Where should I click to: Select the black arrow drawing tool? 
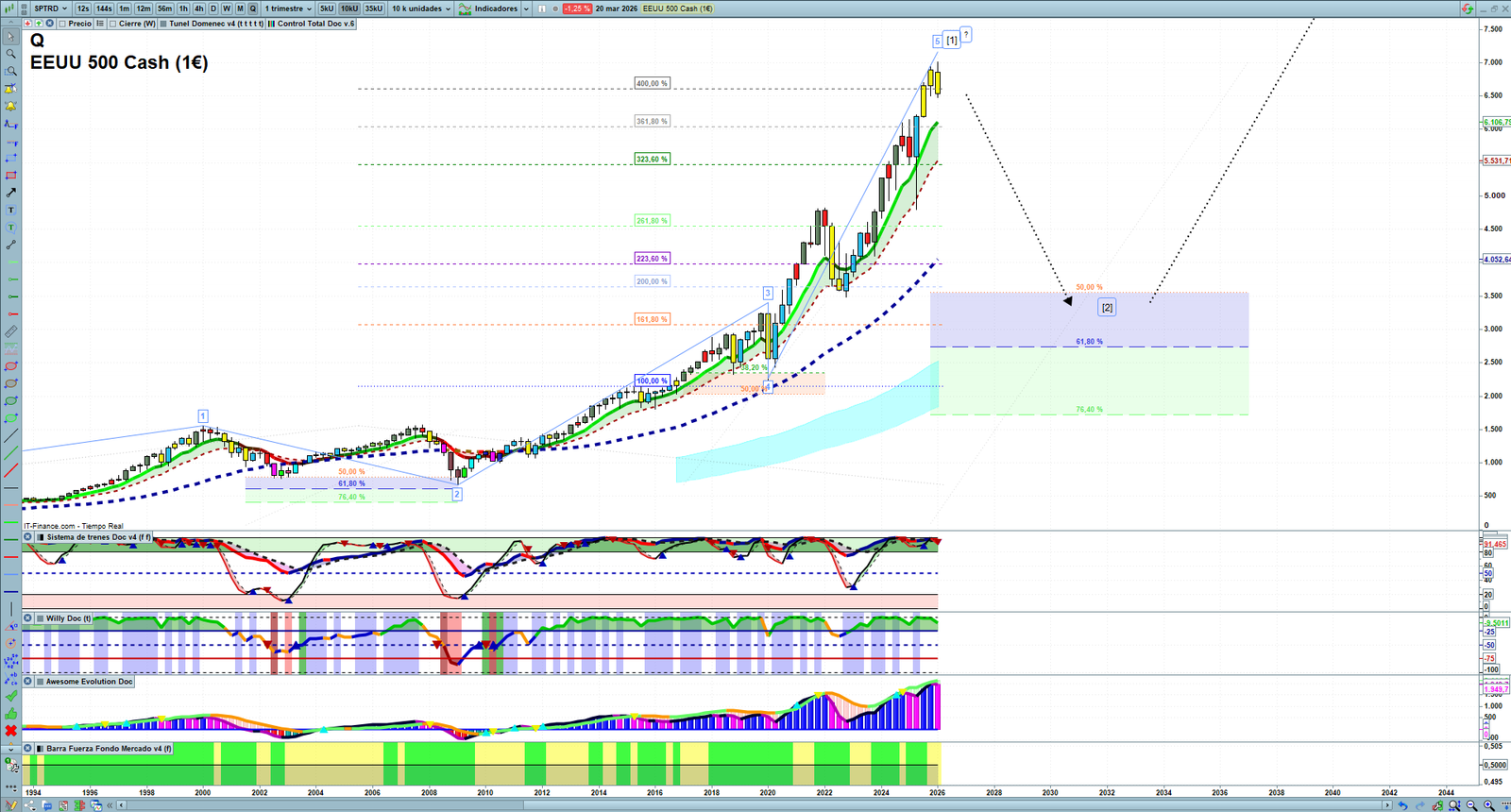10,193
